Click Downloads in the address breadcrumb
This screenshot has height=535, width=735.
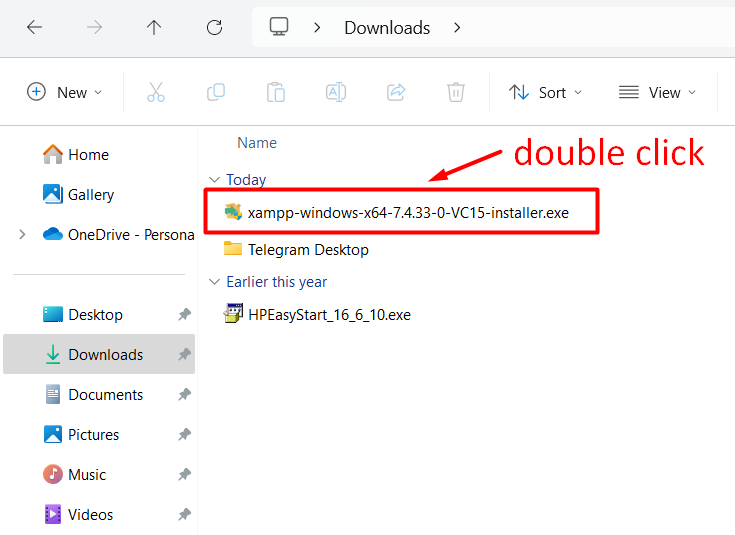point(387,28)
